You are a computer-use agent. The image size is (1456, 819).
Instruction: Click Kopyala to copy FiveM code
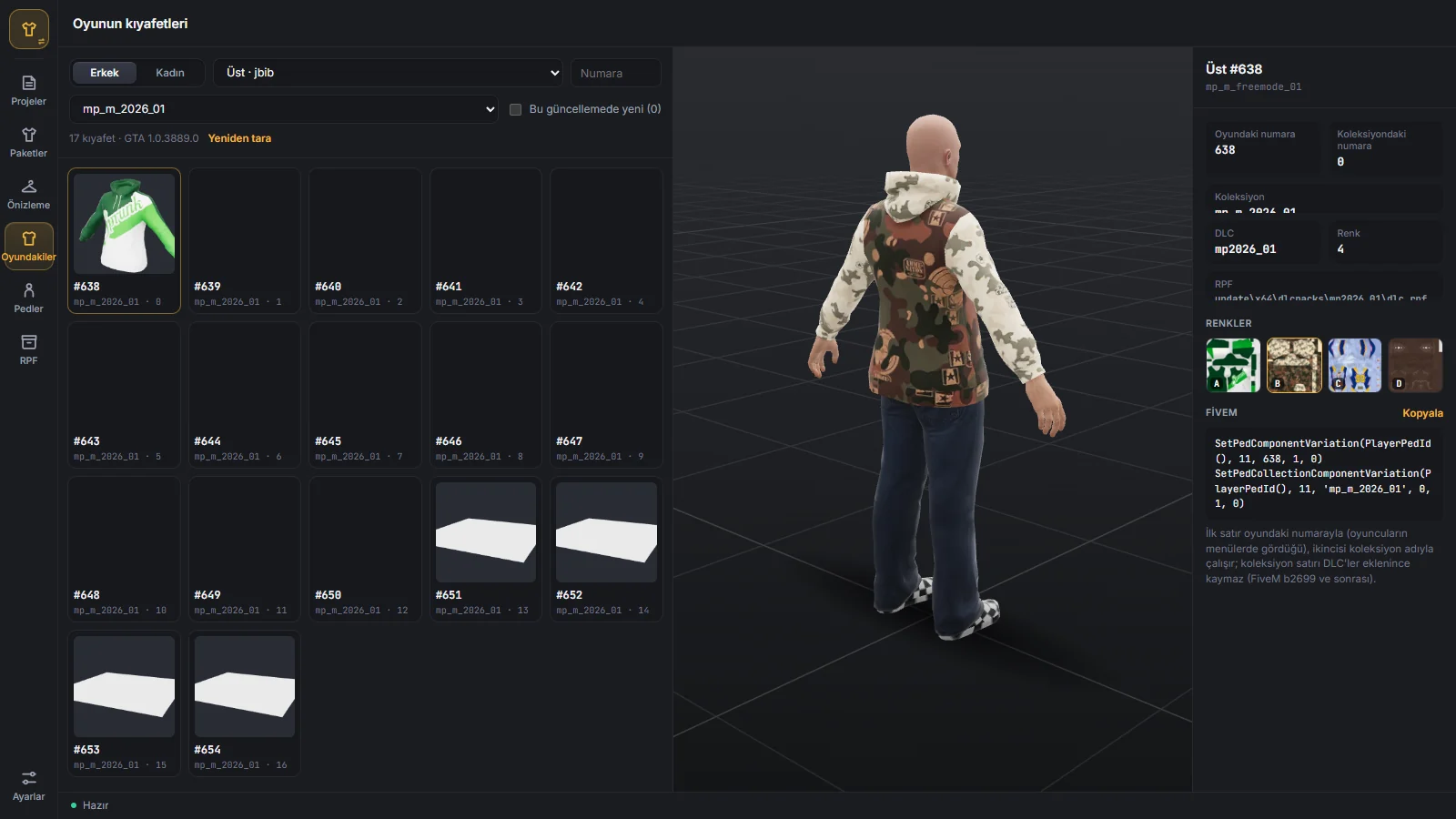(x=1422, y=413)
